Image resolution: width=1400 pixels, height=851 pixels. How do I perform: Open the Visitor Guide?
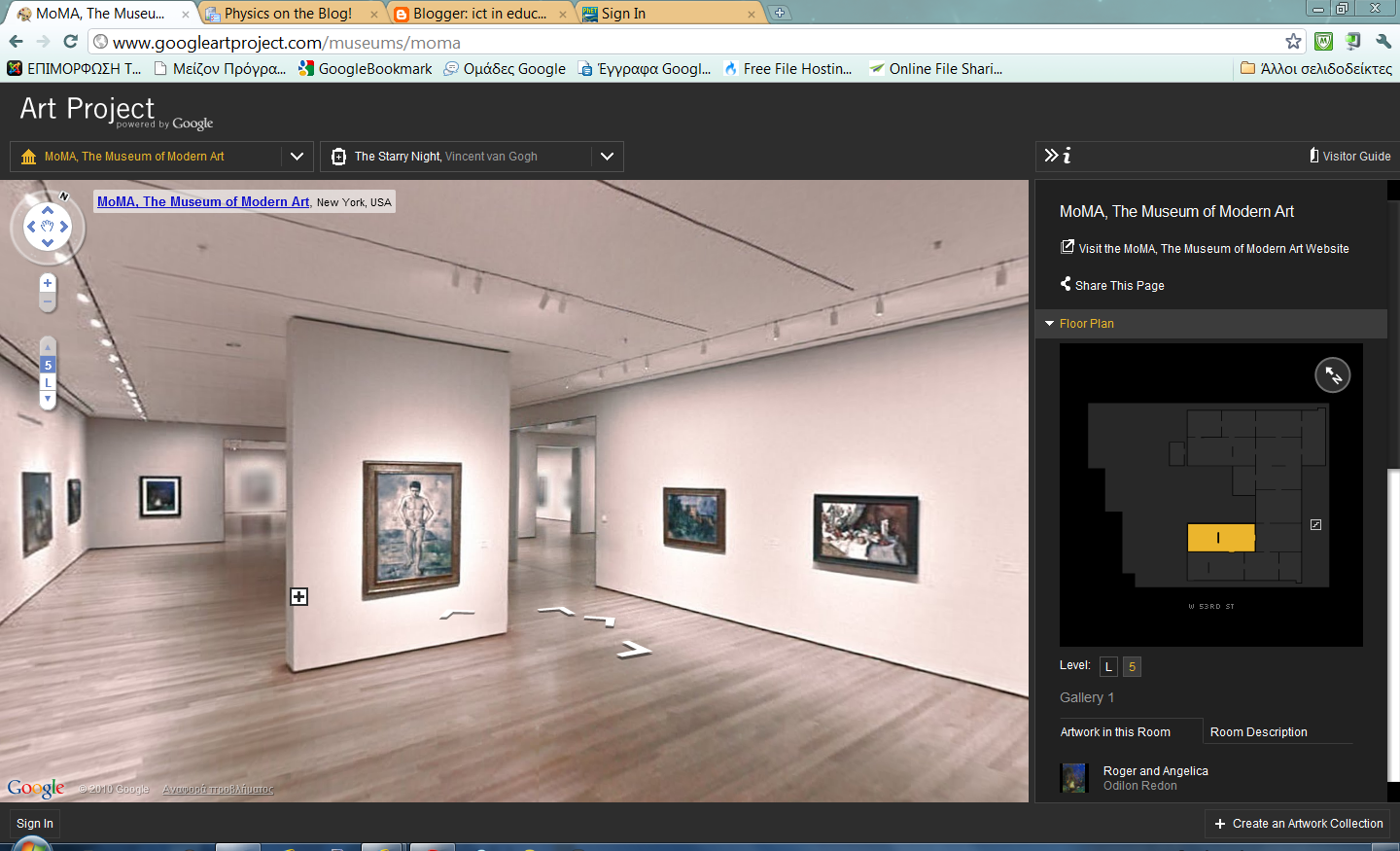[x=1350, y=156]
